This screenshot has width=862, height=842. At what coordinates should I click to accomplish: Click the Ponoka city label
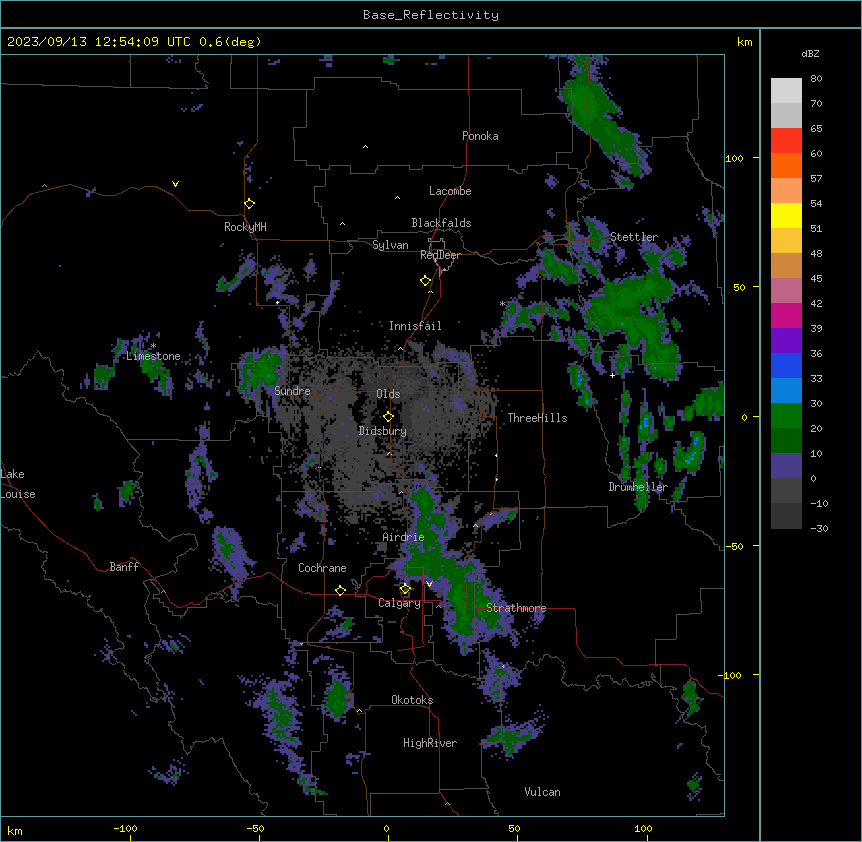(480, 136)
